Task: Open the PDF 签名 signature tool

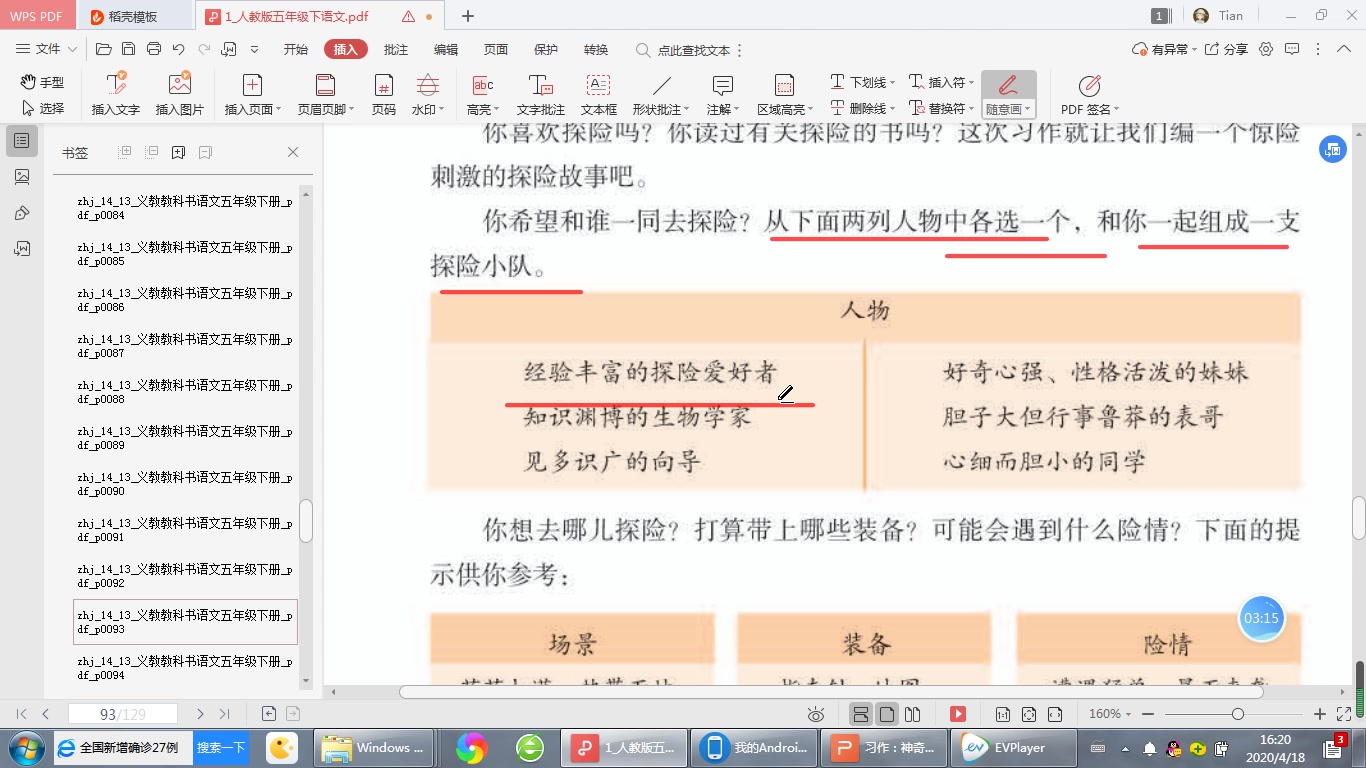Action: [x=1090, y=95]
